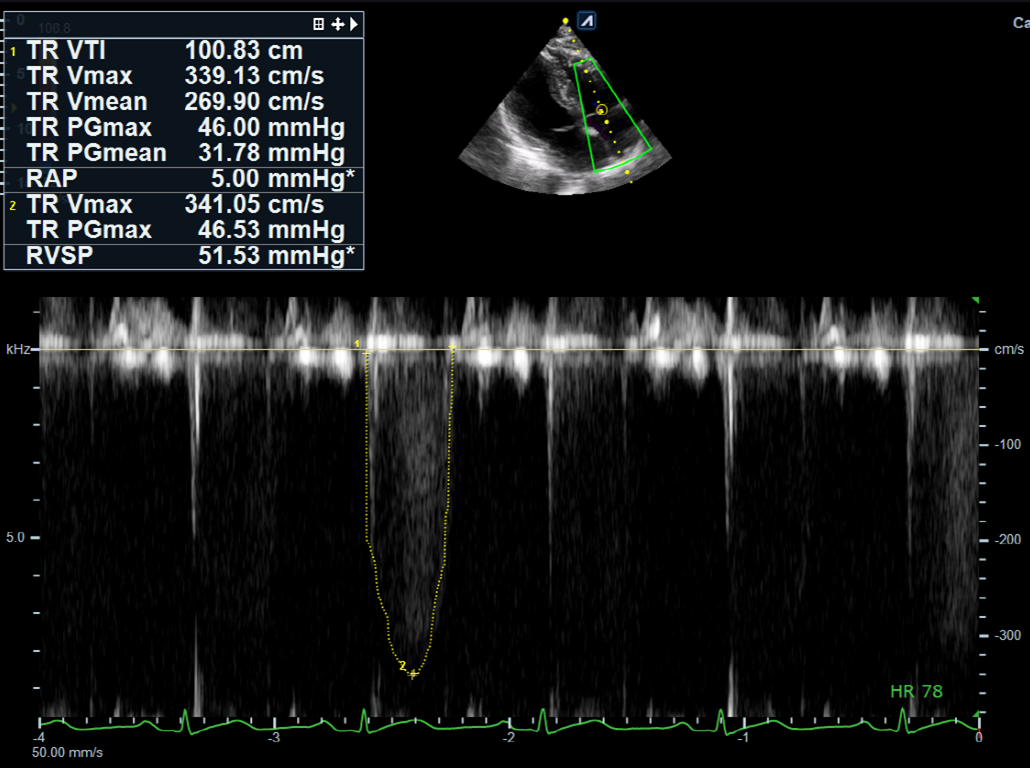1030x768 pixels.
Task: Select the TR PGmean 31.78 mmHg row
Action: [184, 153]
